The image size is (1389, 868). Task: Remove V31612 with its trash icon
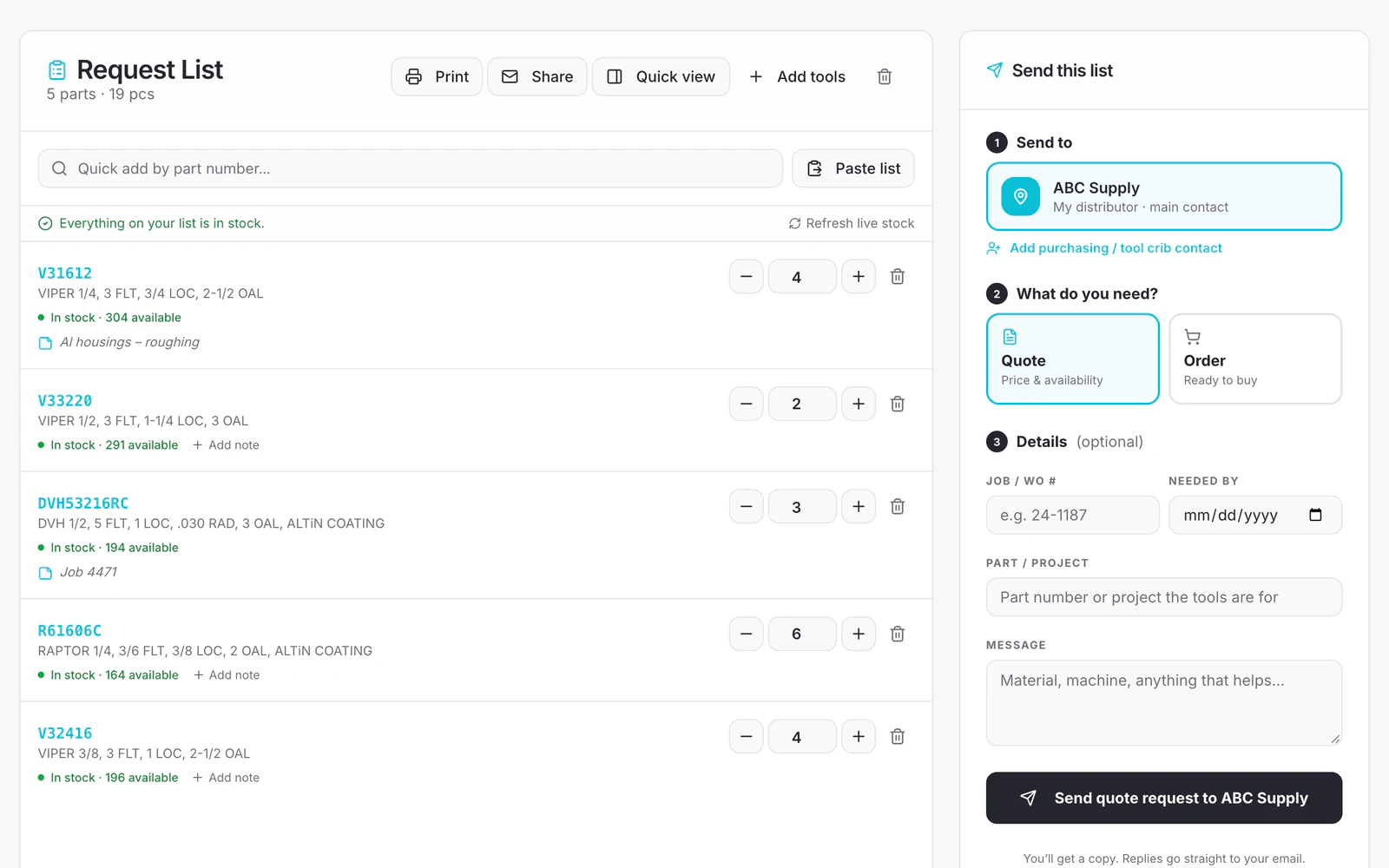(x=898, y=277)
